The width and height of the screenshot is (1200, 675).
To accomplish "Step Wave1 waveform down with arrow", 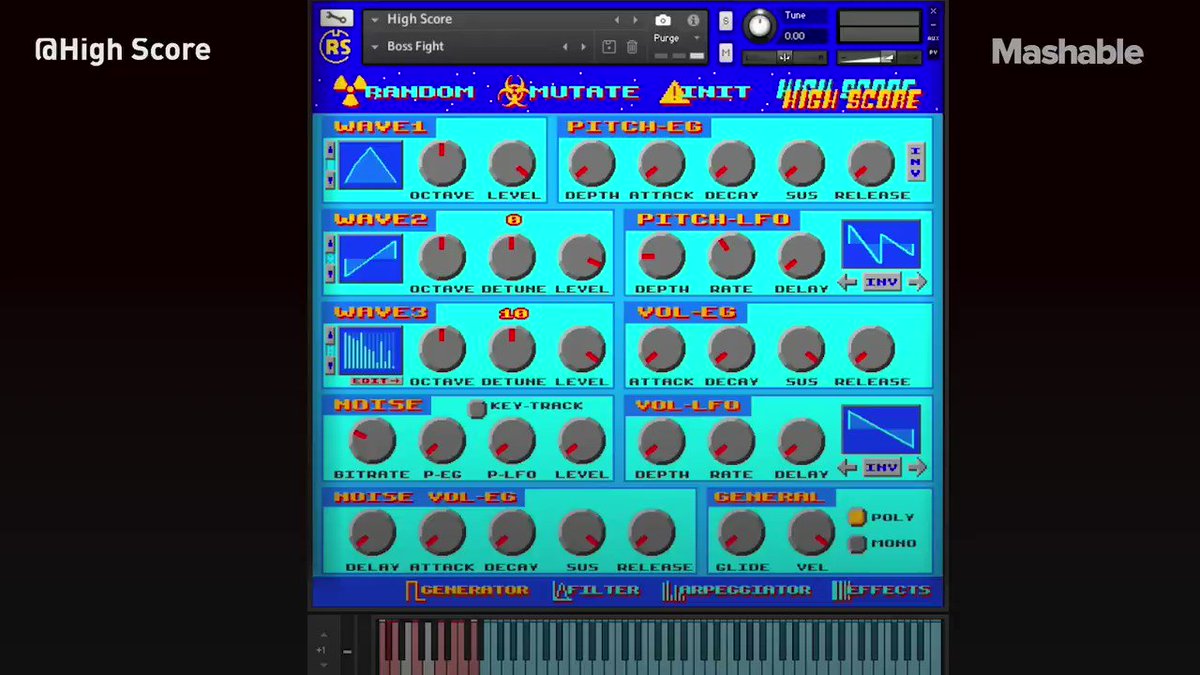I will [330, 179].
